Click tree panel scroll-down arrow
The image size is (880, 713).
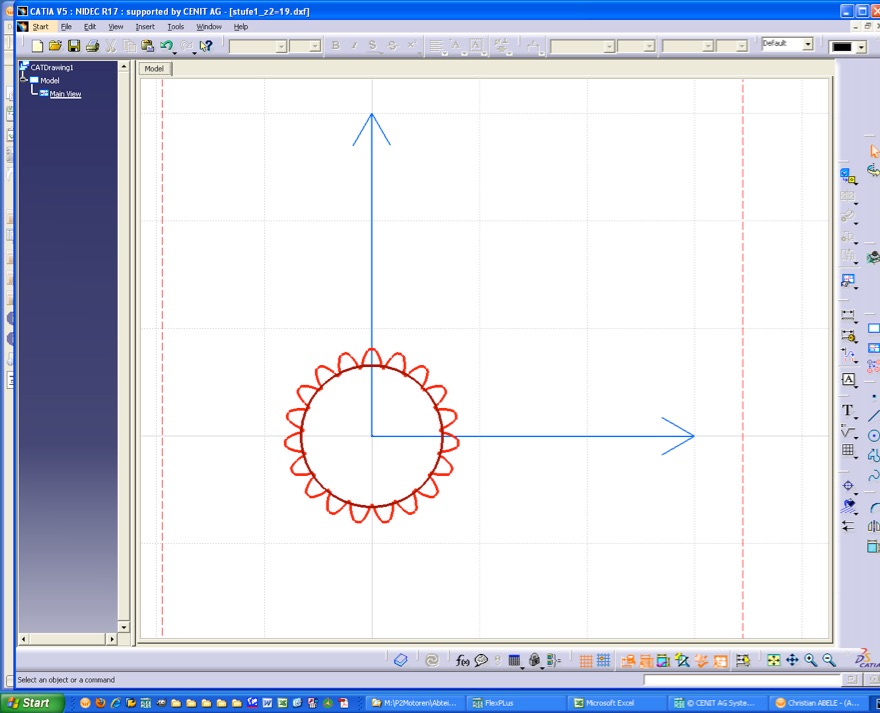[123, 627]
